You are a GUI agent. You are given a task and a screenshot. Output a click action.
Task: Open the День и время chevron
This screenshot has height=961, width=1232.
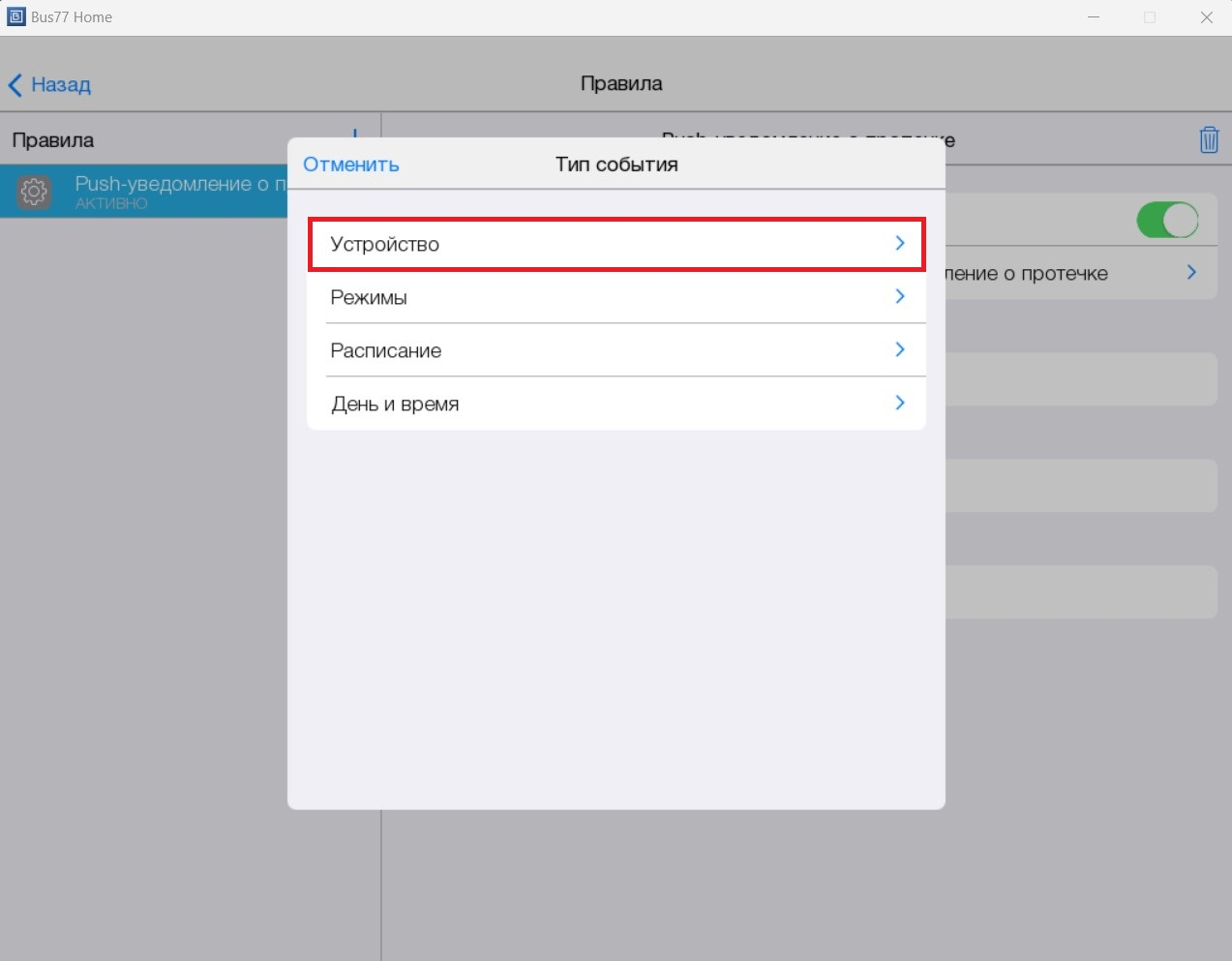point(900,404)
